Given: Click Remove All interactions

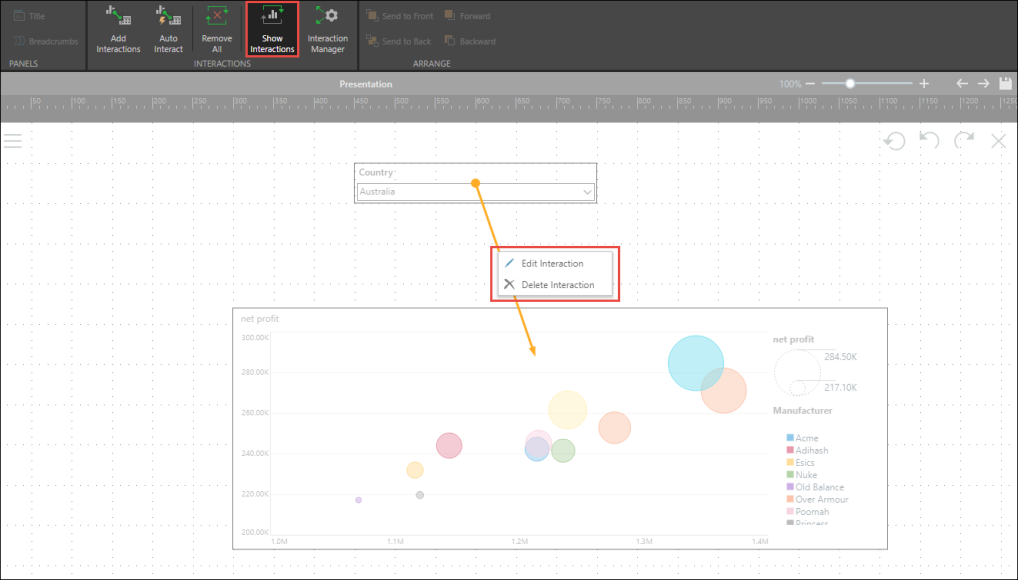Looking at the screenshot, I should pos(217,17).
